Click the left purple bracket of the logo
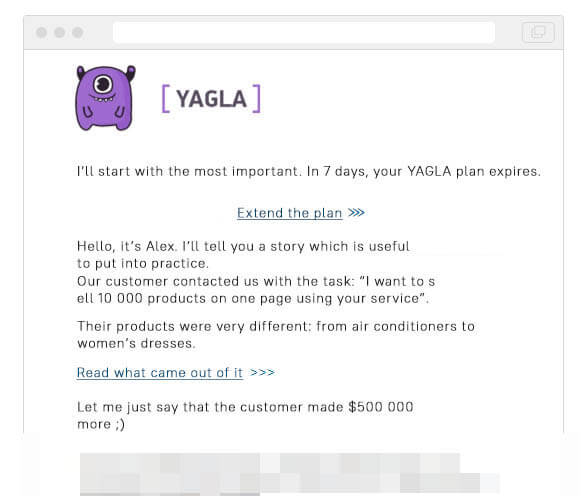Image resolution: width=586 pixels, height=496 pixels. click(x=166, y=99)
